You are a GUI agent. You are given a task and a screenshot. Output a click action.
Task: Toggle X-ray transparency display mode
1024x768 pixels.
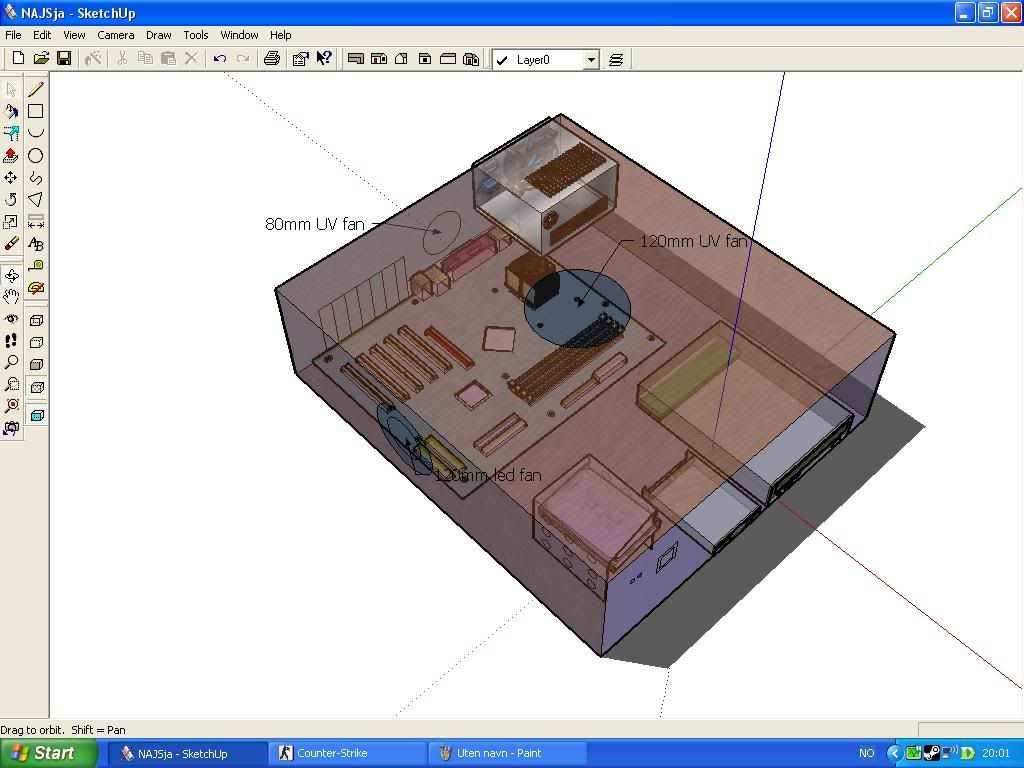(x=37, y=415)
